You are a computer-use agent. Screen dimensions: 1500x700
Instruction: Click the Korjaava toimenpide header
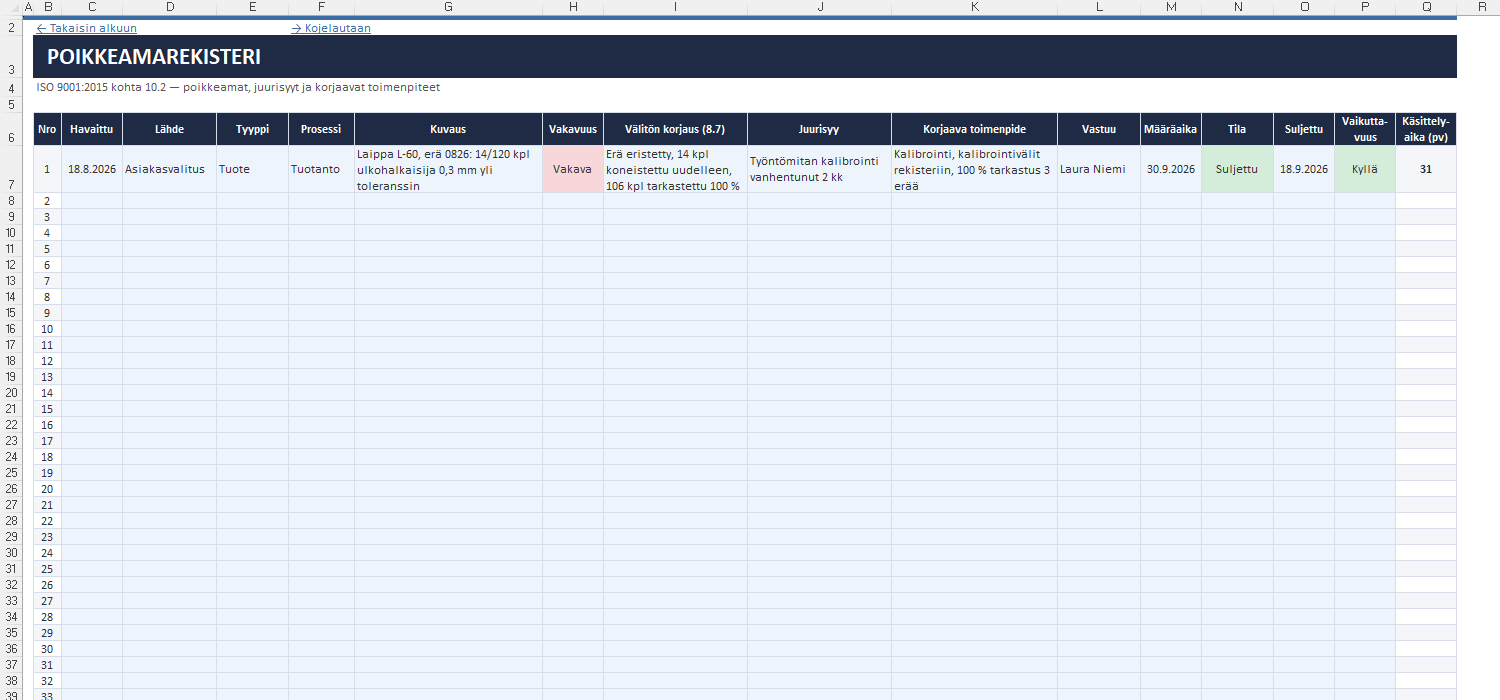[x=974, y=129]
